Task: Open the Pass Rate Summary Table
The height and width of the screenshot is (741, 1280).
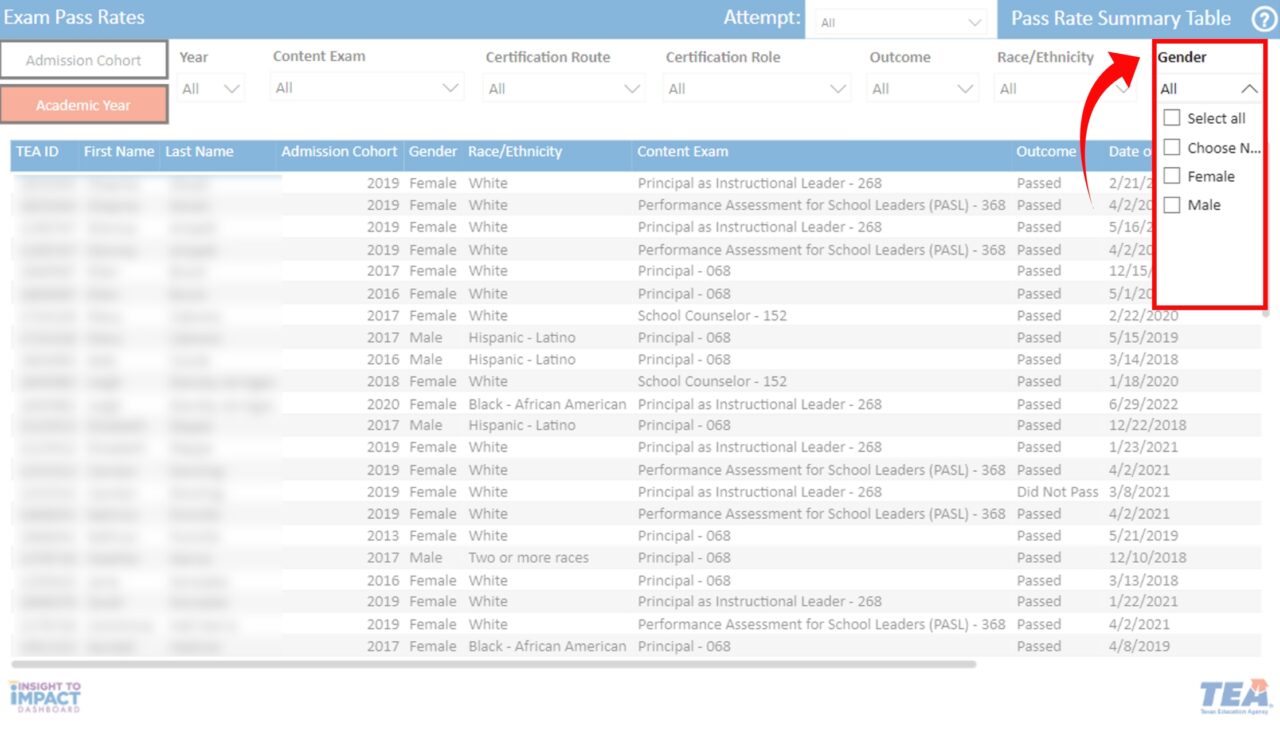Action: pos(1120,19)
